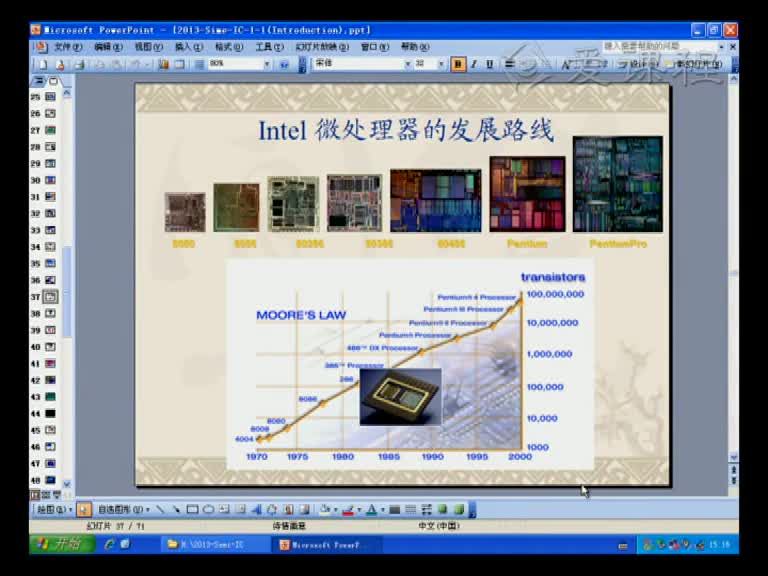Click the Insert Table toolbar icon

(180, 64)
